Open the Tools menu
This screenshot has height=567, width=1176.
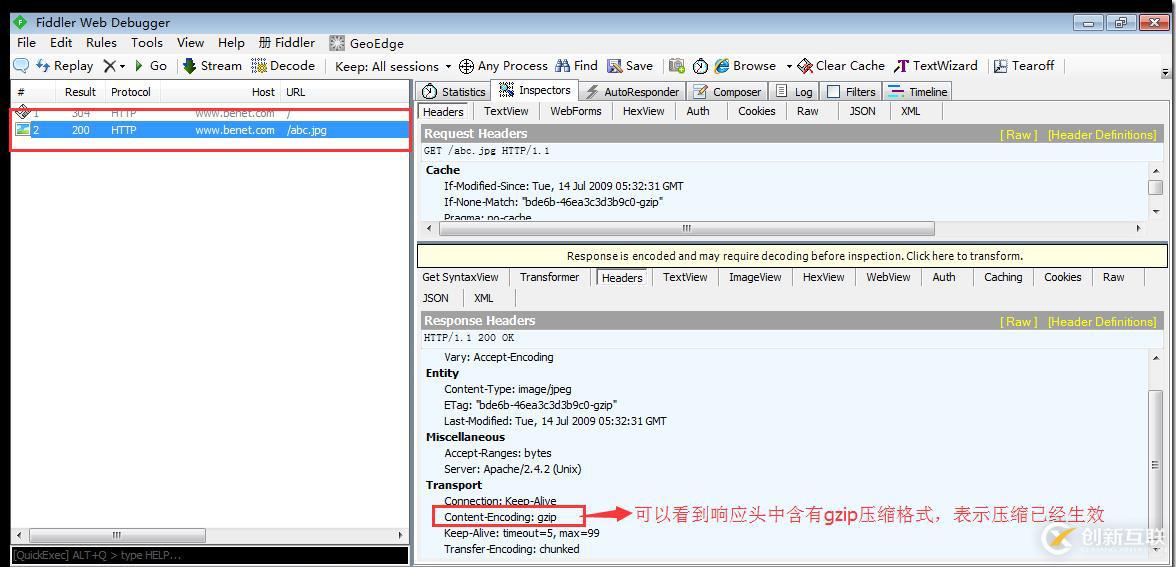click(x=147, y=43)
